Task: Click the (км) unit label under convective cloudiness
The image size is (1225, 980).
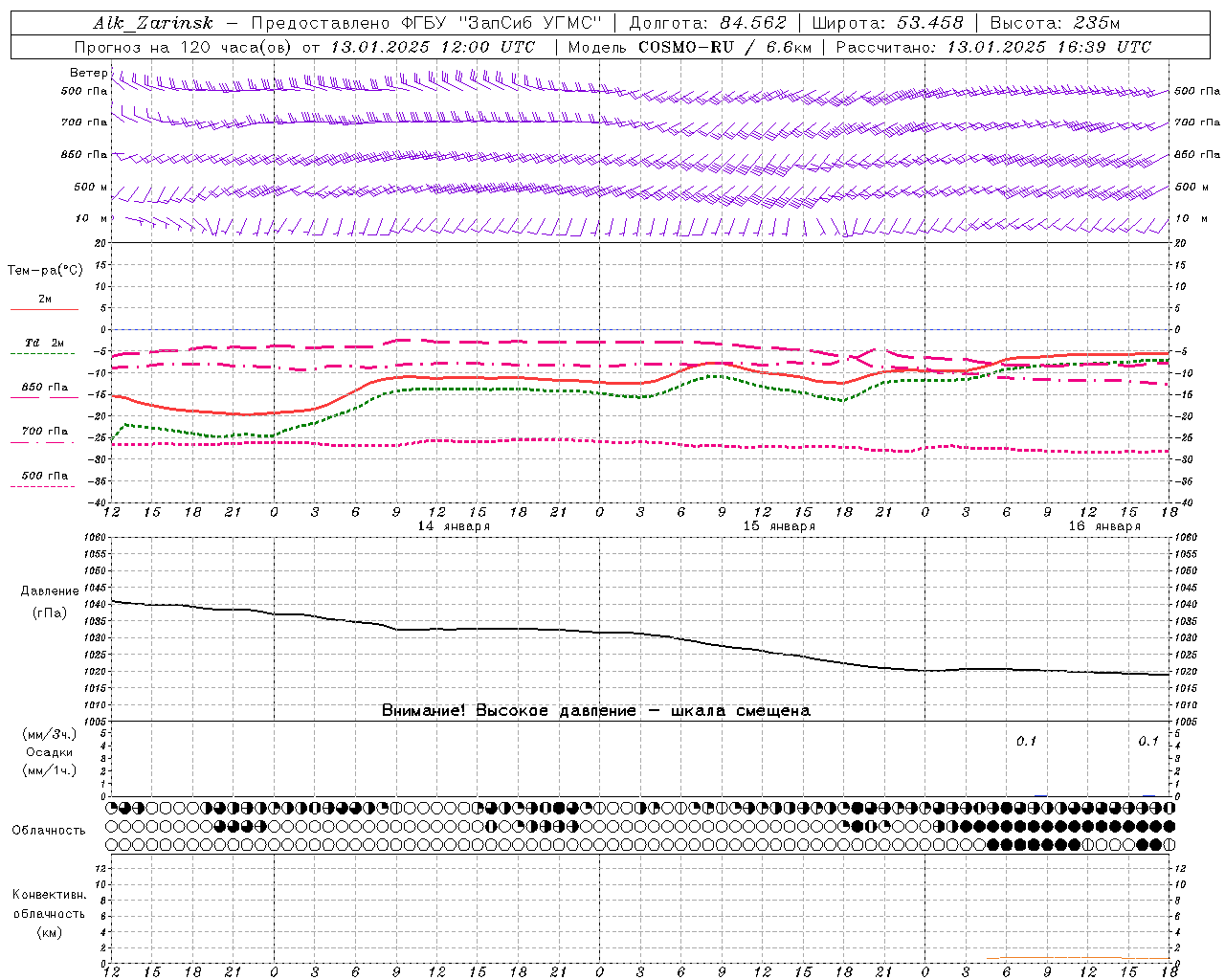Action: (x=49, y=932)
